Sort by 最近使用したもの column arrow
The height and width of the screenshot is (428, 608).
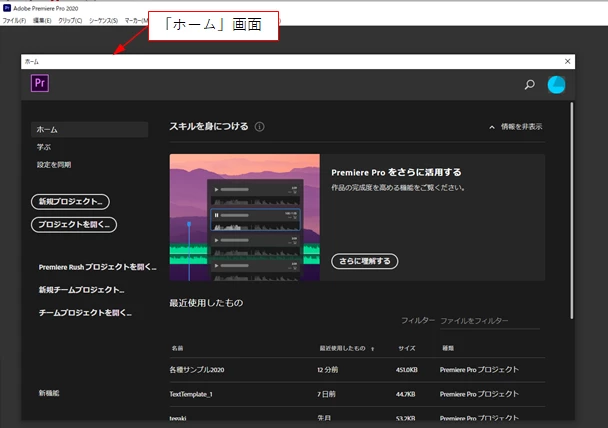373,349
